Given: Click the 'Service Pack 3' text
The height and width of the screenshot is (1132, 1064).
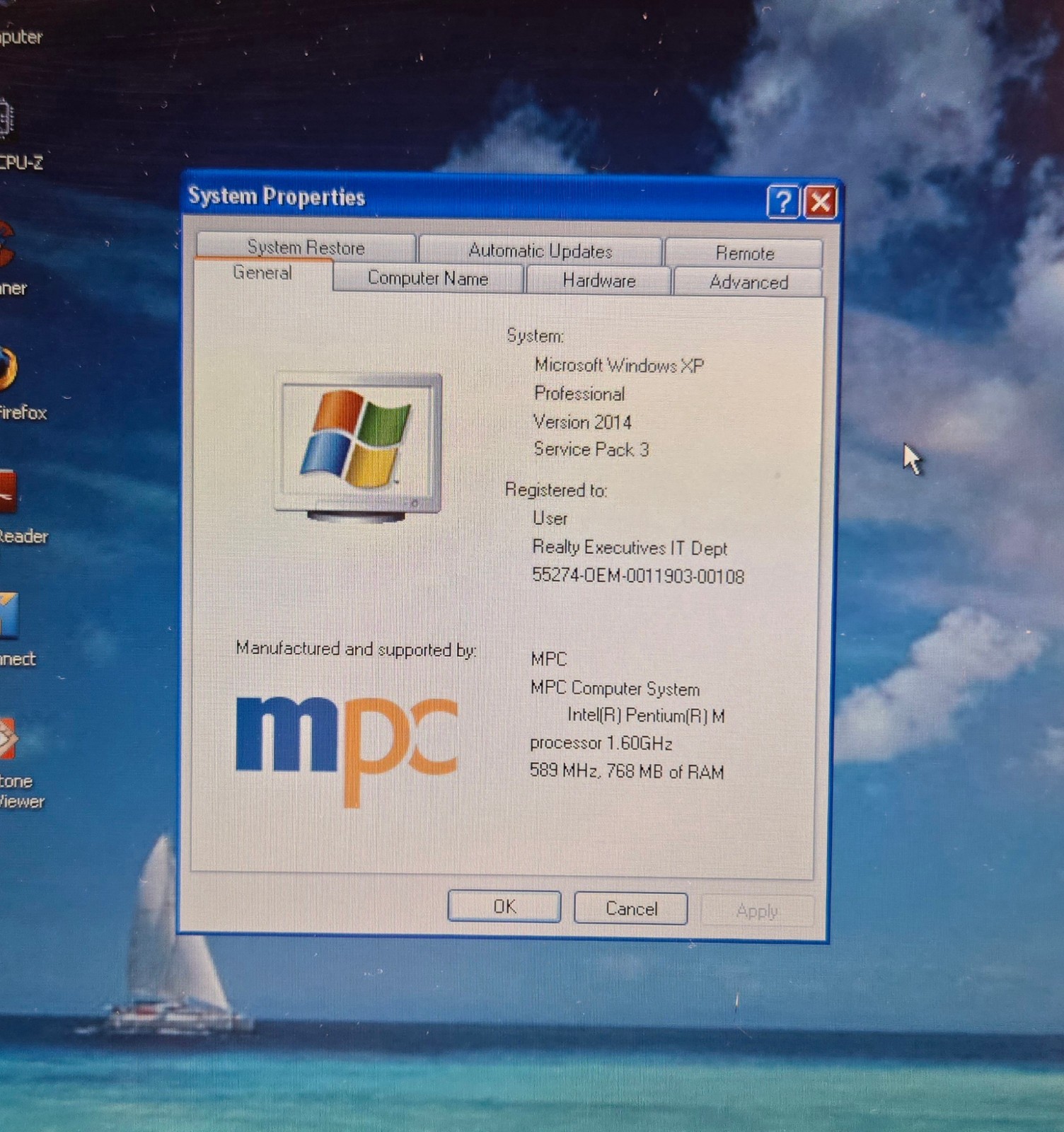Looking at the screenshot, I should click(x=591, y=450).
